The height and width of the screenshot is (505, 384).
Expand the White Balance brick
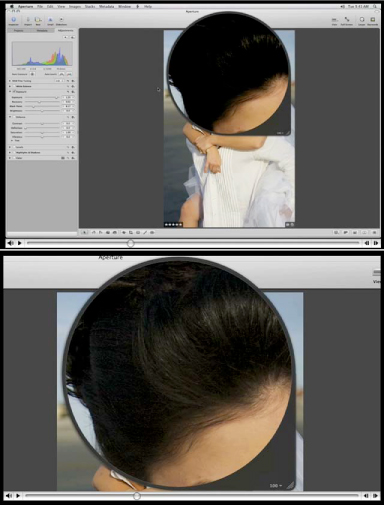click(x=10, y=86)
